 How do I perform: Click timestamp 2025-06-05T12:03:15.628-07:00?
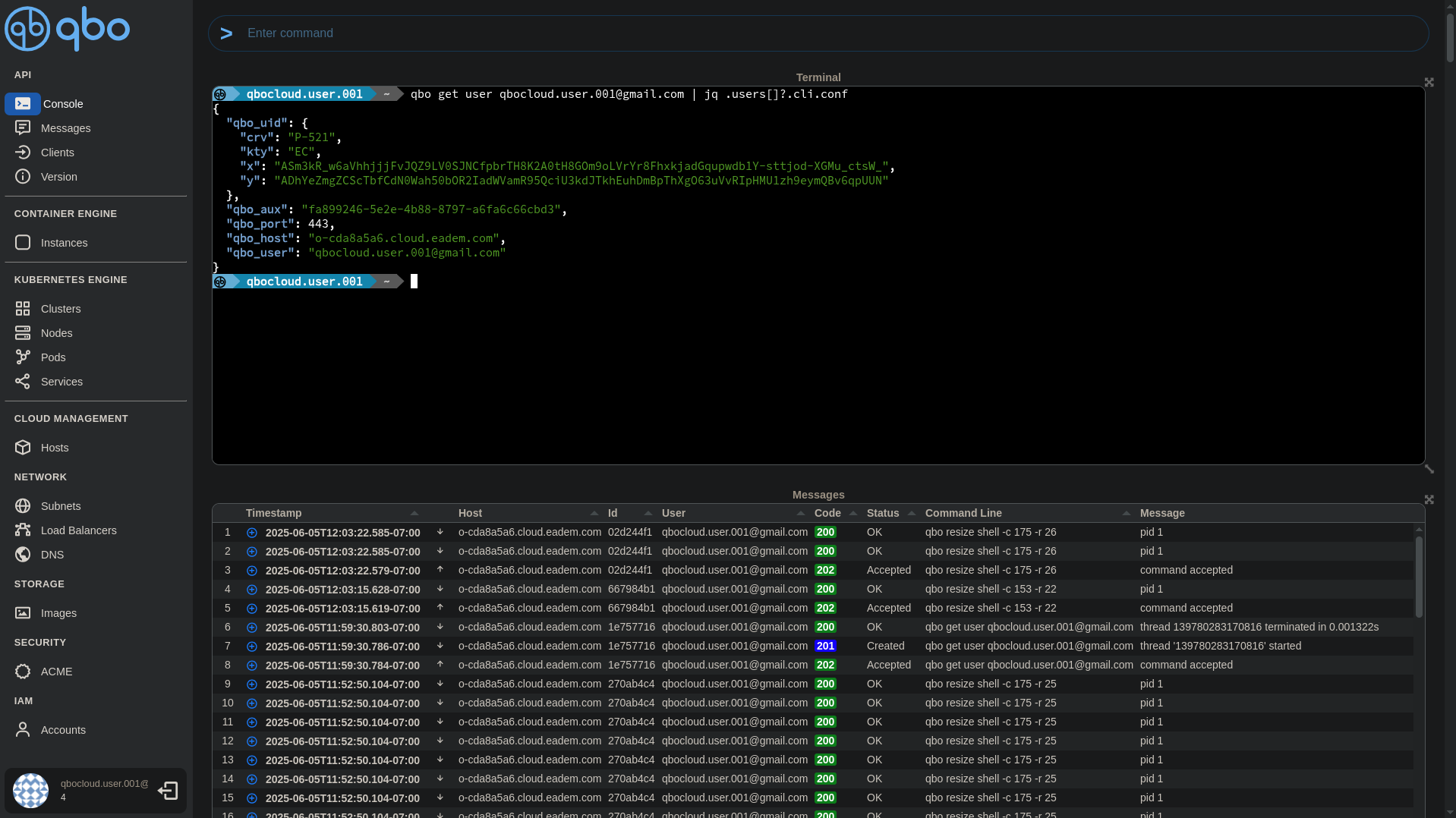pyautogui.click(x=342, y=590)
